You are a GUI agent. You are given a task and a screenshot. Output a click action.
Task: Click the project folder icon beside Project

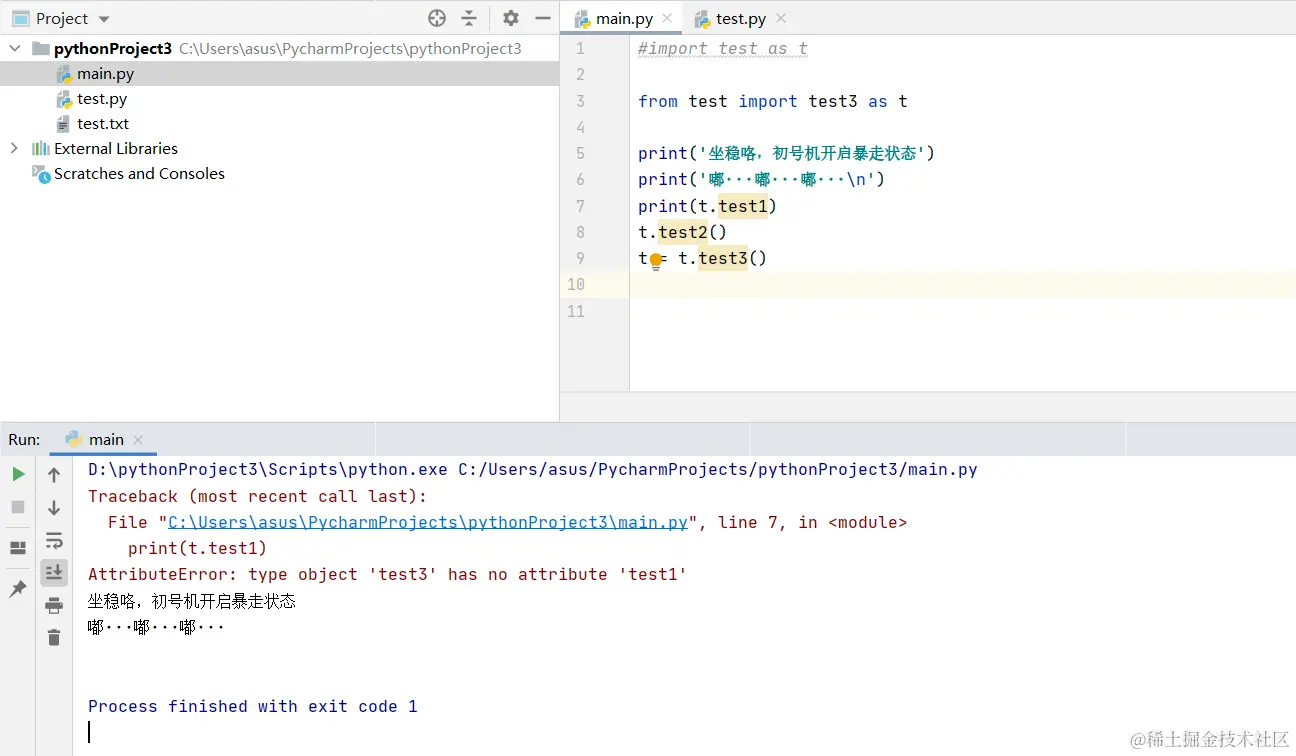tap(20, 18)
